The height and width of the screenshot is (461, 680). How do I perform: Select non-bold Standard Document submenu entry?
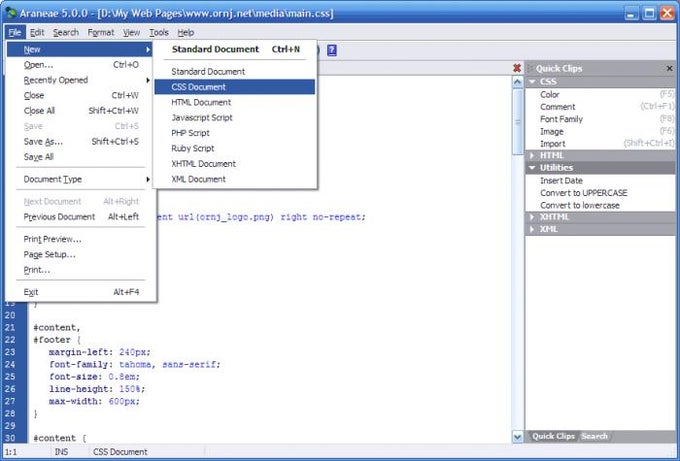pyautogui.click(x=235, y=72)
